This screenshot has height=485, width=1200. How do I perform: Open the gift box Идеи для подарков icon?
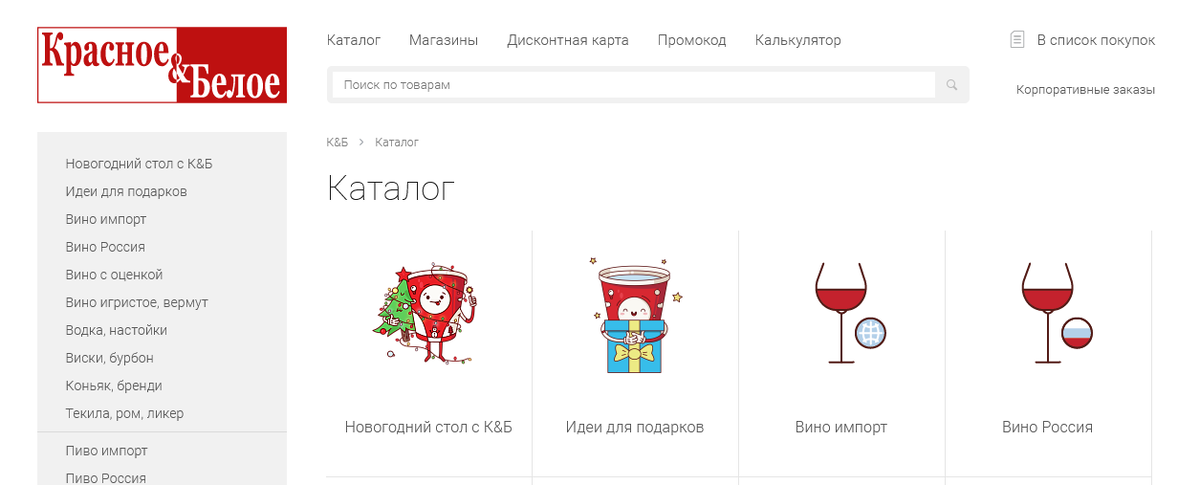pyautogui.click(x=635, y=315)
